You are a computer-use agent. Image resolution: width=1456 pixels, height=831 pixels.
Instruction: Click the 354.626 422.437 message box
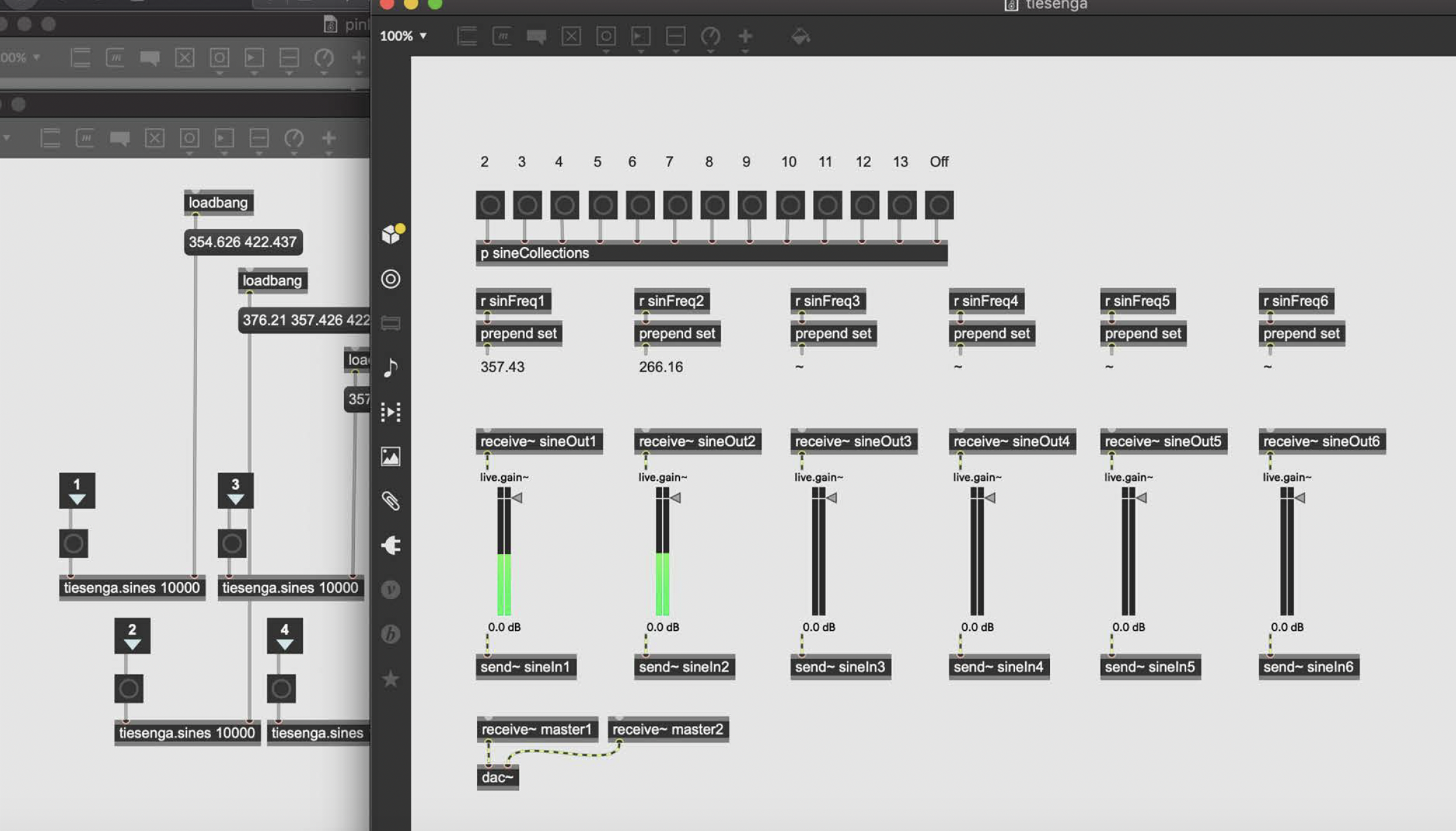pyautogui.click(x=243, y=242)
